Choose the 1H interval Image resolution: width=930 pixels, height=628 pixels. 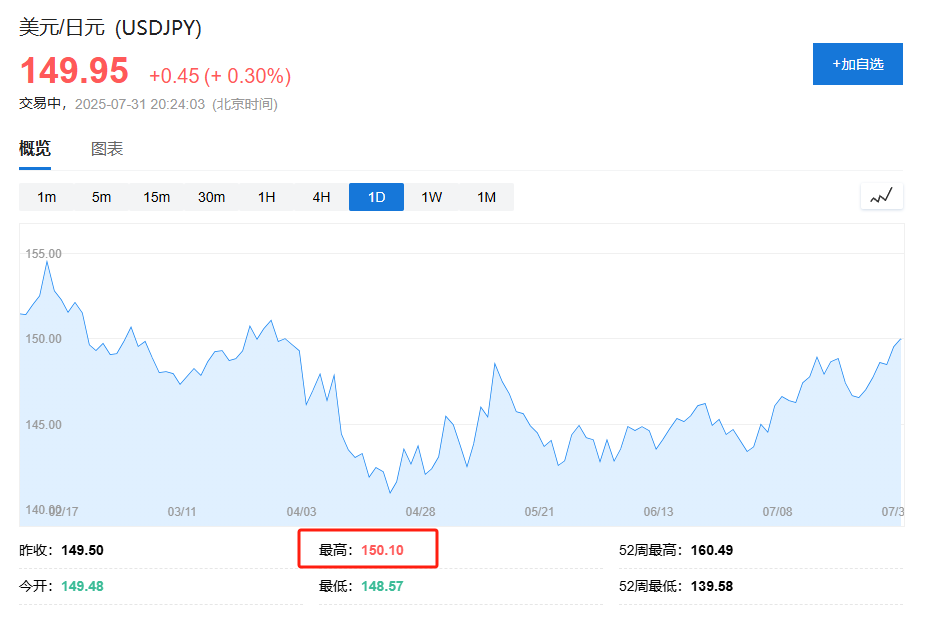(266, 197)
